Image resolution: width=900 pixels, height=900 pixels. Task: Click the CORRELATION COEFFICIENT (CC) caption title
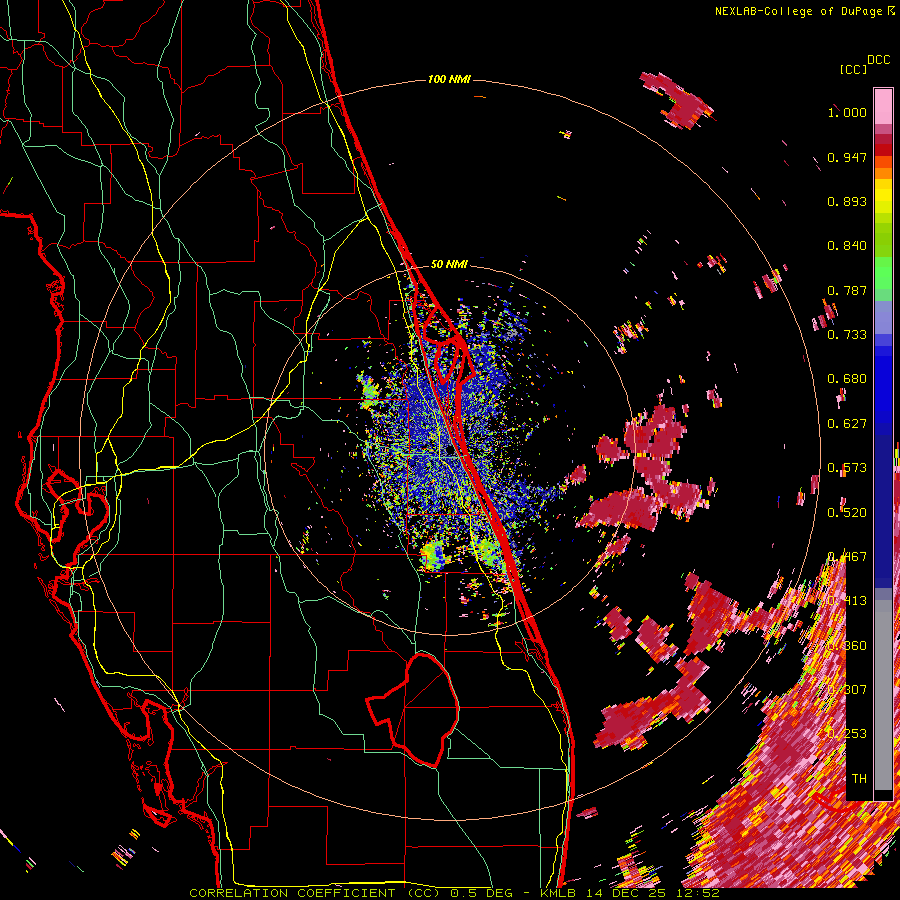315,893
